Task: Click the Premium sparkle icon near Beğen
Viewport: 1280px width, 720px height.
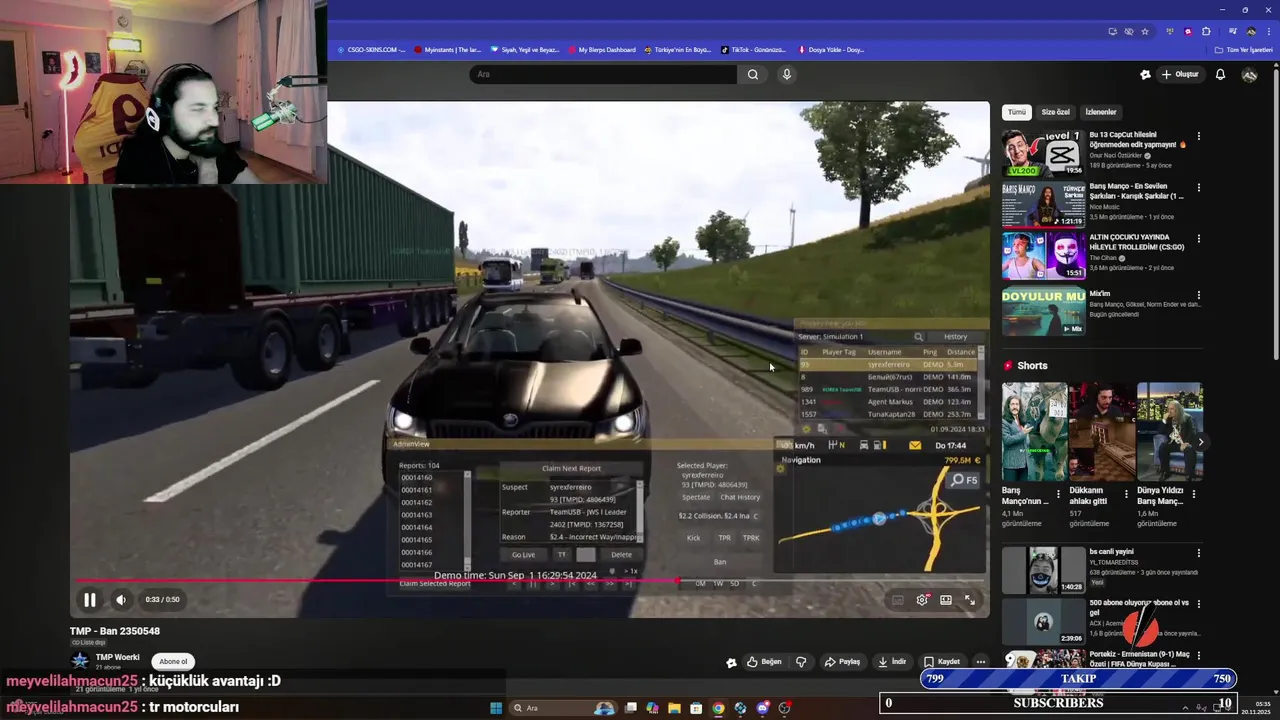Action: click(731, 662)
